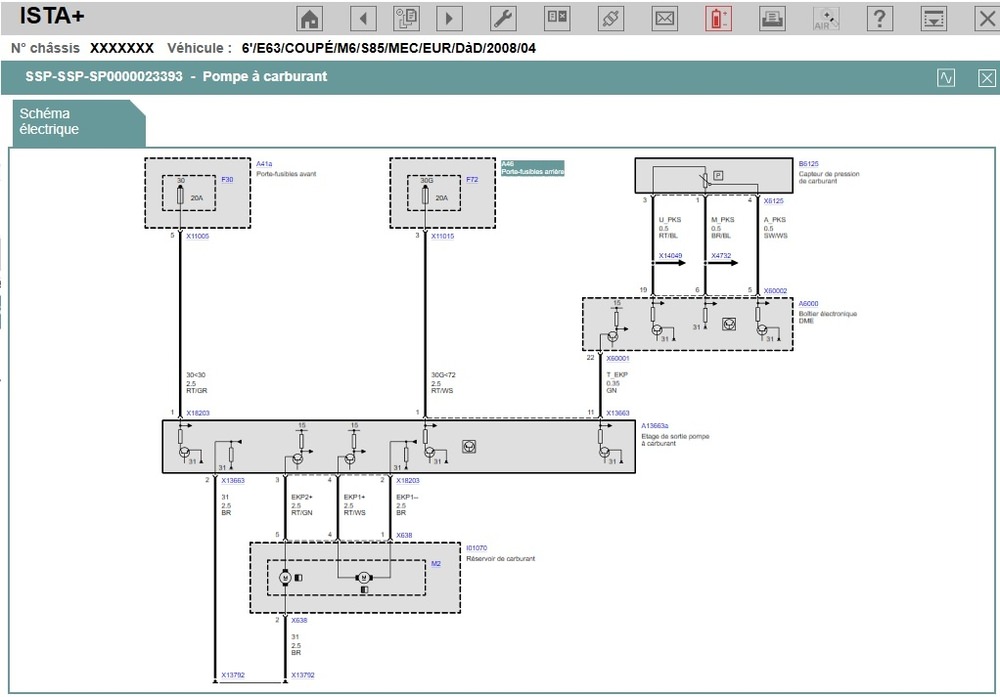Select the A_PKS SW/WS wire label
1000x697 pixels.
[776, 228]
